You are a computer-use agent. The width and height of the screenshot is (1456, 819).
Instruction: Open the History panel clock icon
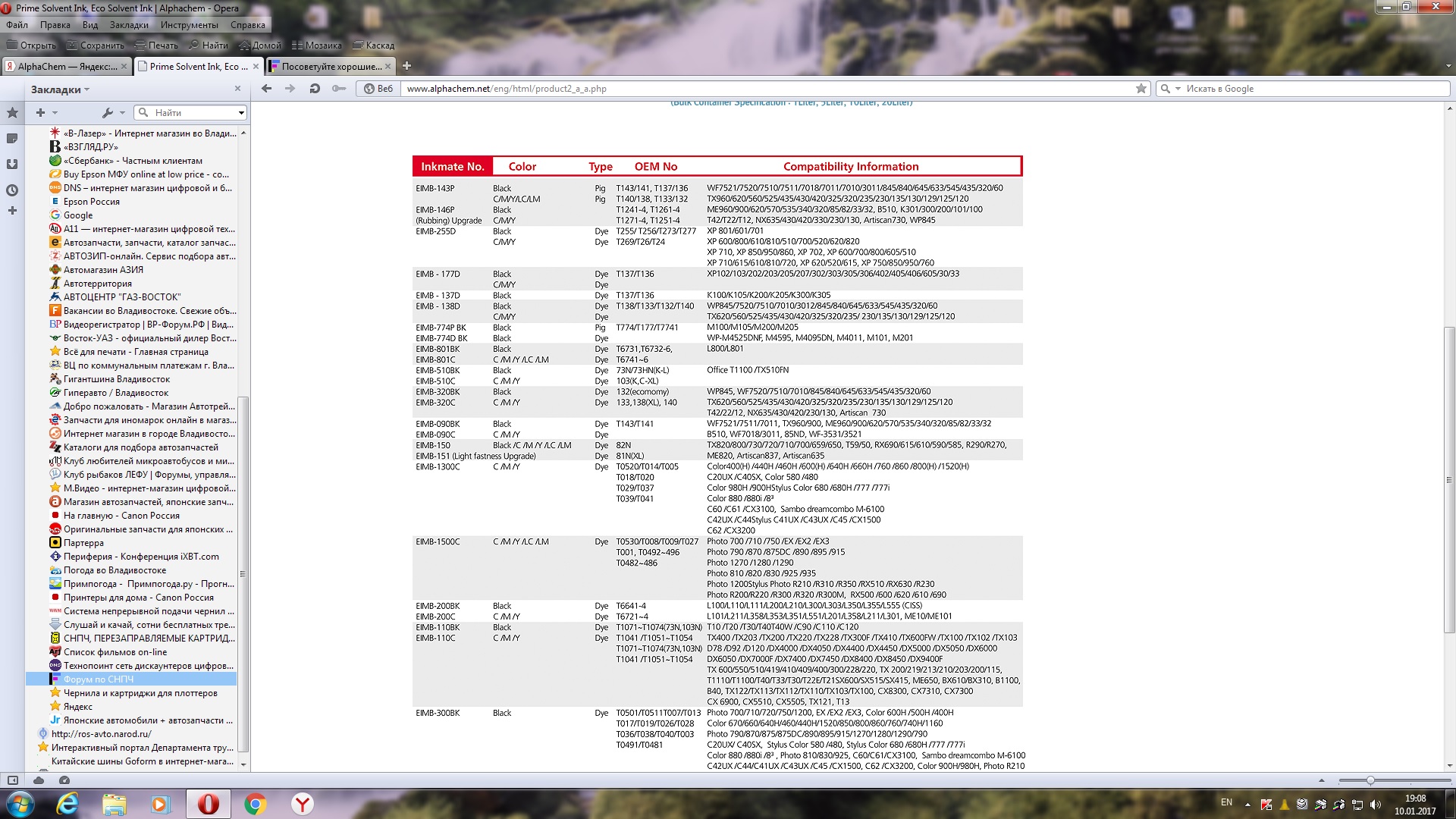point(12,190)
